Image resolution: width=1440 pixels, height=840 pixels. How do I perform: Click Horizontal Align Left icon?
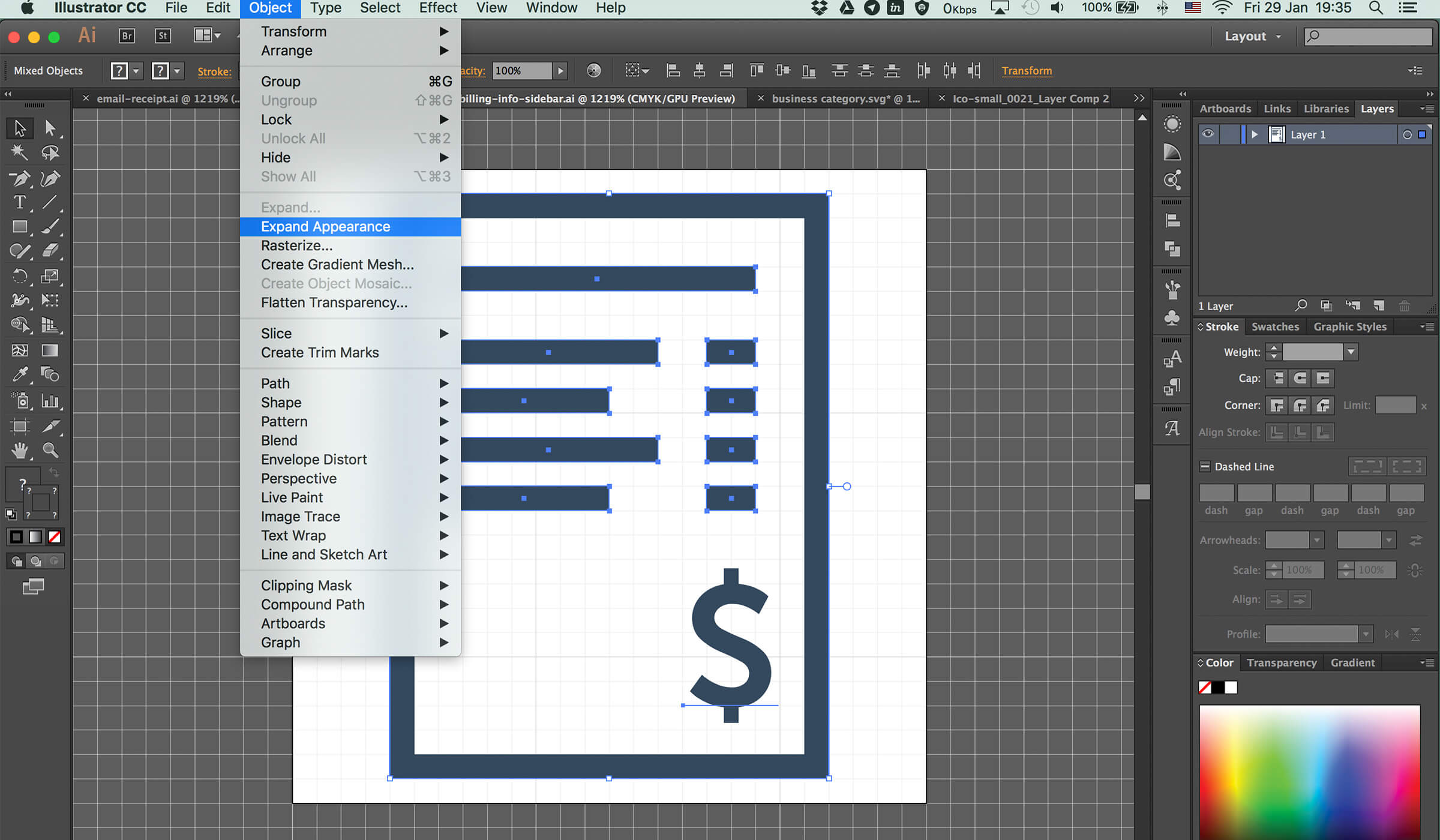pos(673,71)
